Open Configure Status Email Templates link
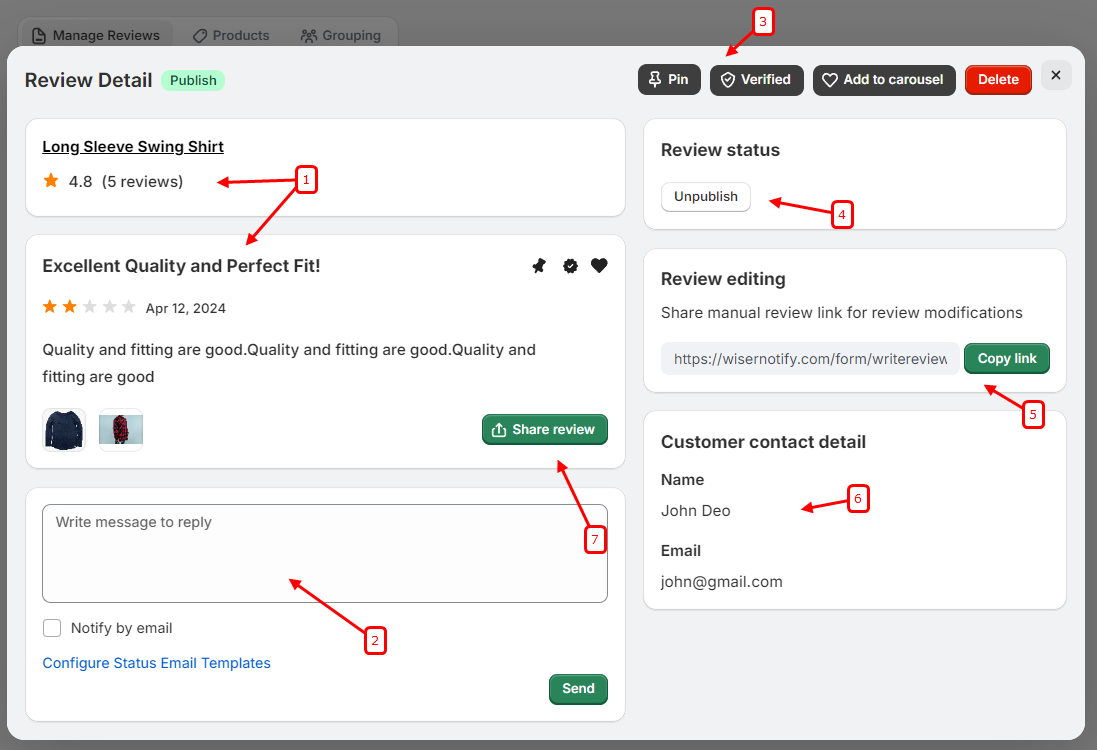The image size is (1097, 750). [x=156, y=663]
